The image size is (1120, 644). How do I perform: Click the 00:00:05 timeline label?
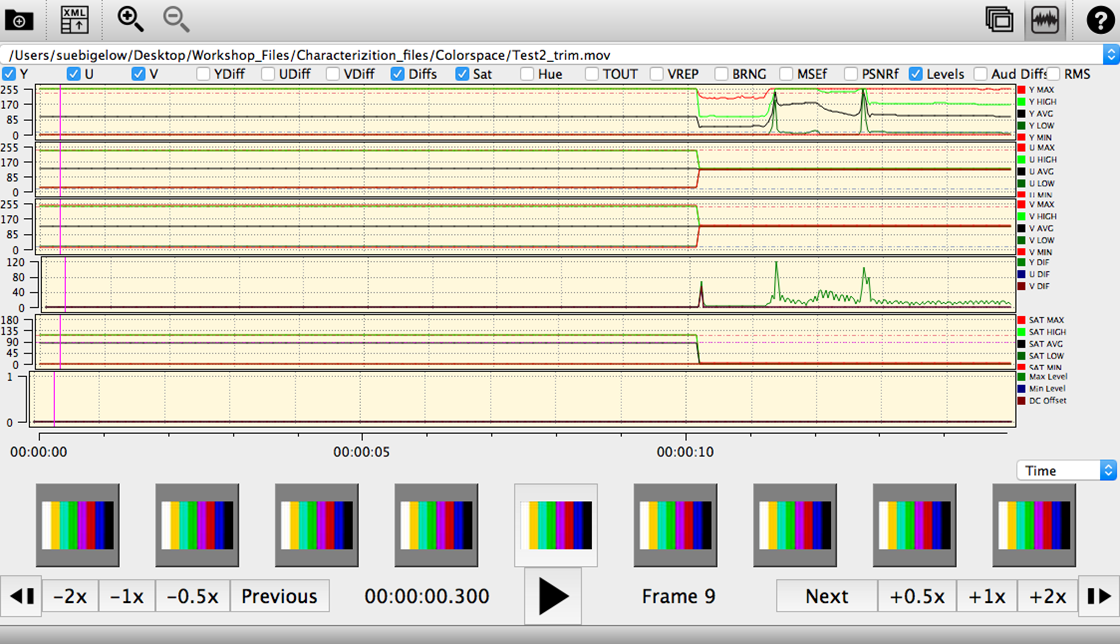click(361, 452)
